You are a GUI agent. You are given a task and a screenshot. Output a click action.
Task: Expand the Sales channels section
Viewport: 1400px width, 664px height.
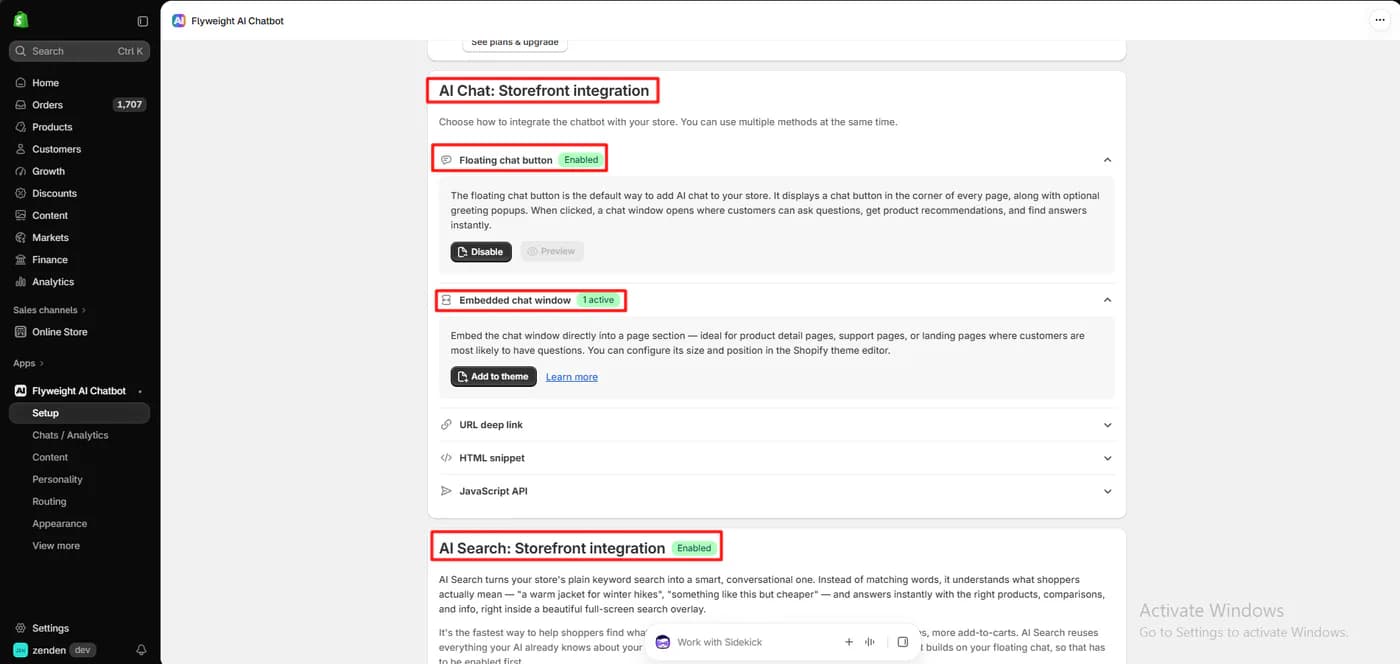(50, 310)
